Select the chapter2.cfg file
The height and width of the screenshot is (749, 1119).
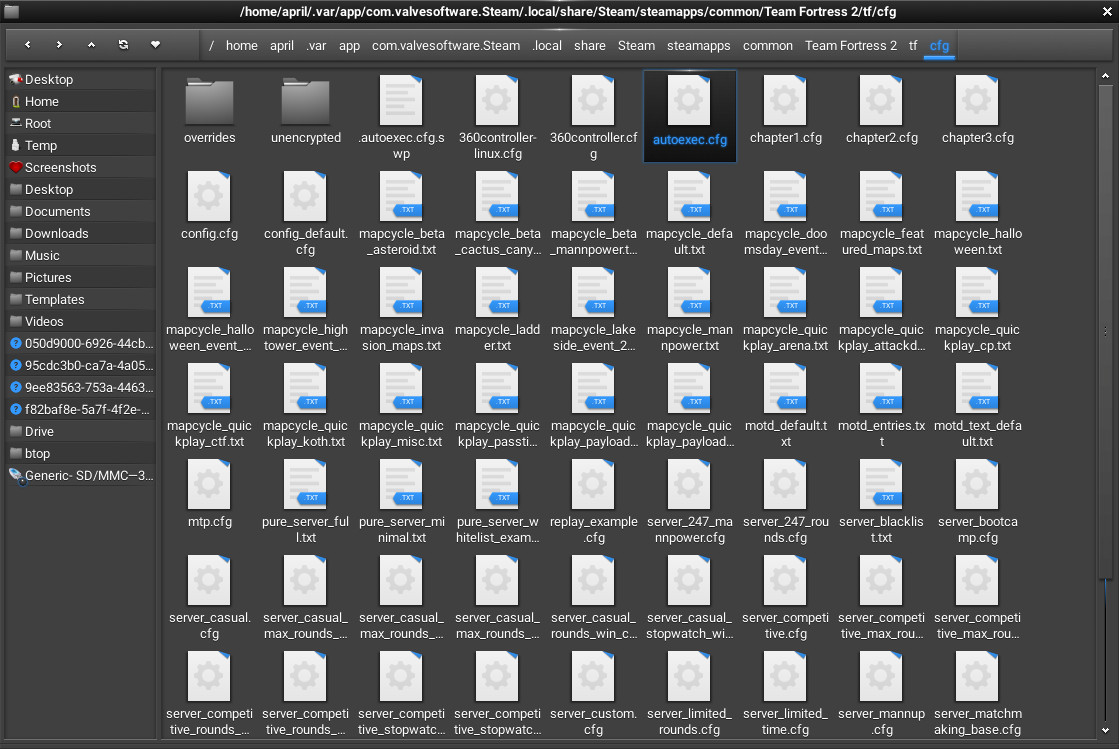[x=881, y=111]
